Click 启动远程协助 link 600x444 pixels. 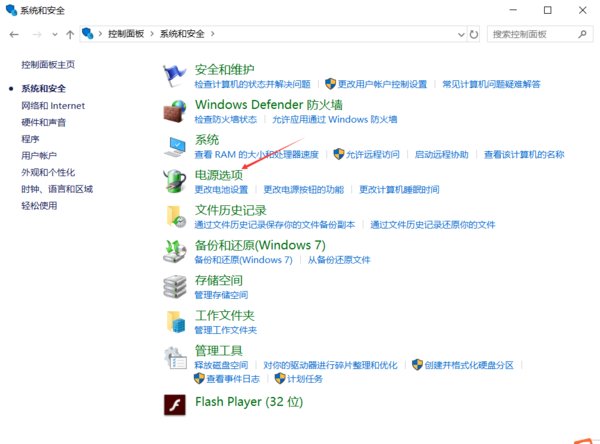coord(442,154)
